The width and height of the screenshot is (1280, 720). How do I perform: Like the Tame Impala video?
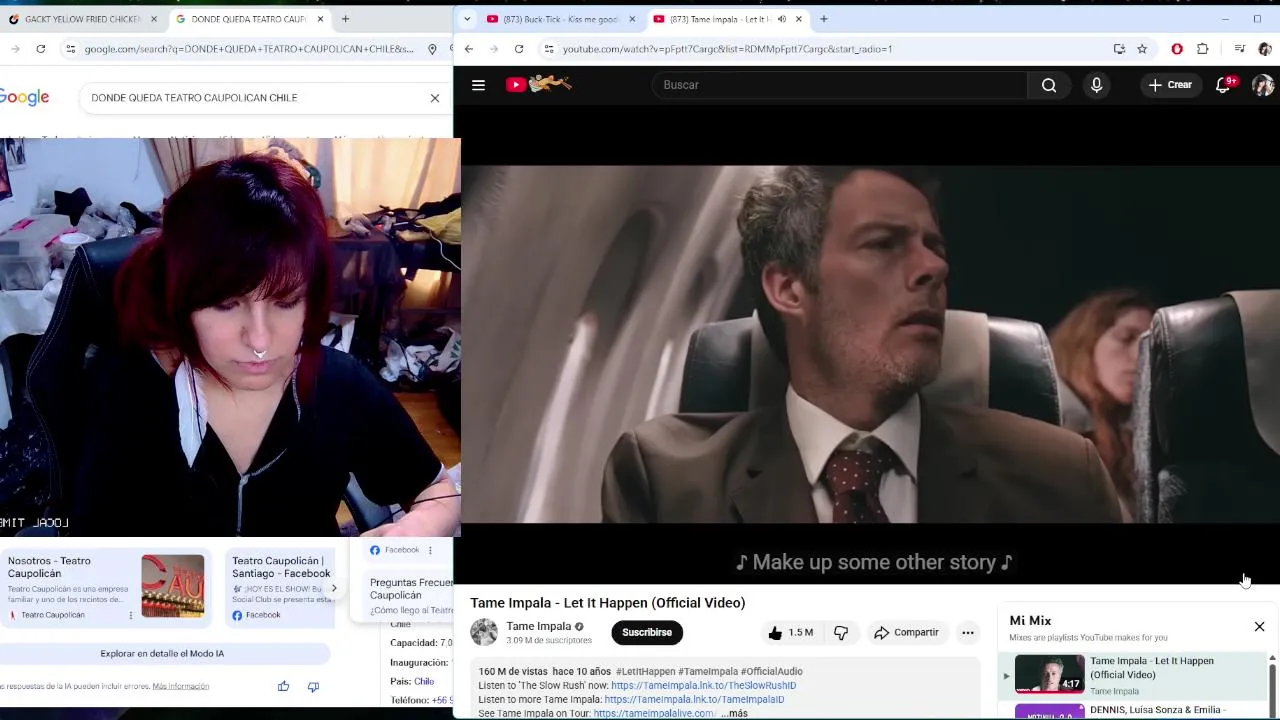pyautogui.click(x=790, y=632)
